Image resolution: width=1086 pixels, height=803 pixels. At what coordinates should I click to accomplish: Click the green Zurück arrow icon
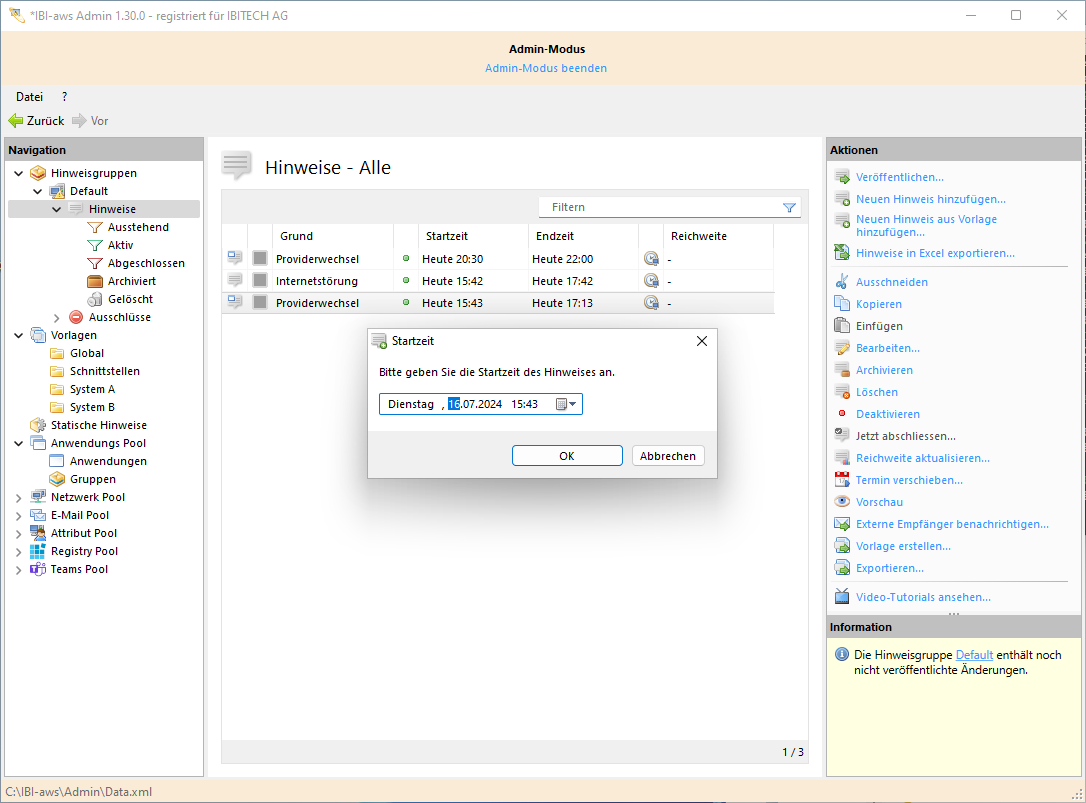pos(15,121)
